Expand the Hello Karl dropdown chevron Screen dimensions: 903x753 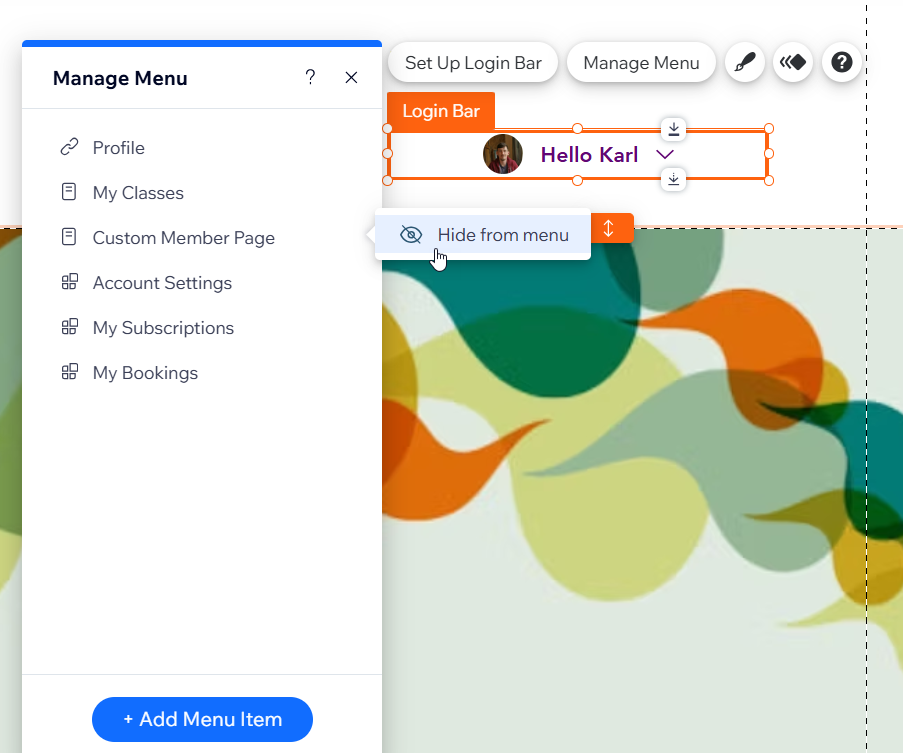(665, 155)
